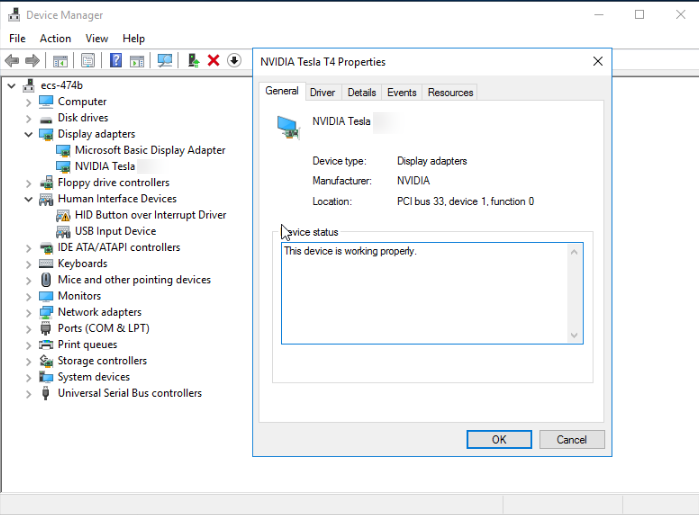Viewport: 699px width, 515px height.
Task: Expand the Print queues node
Action: 29,345
